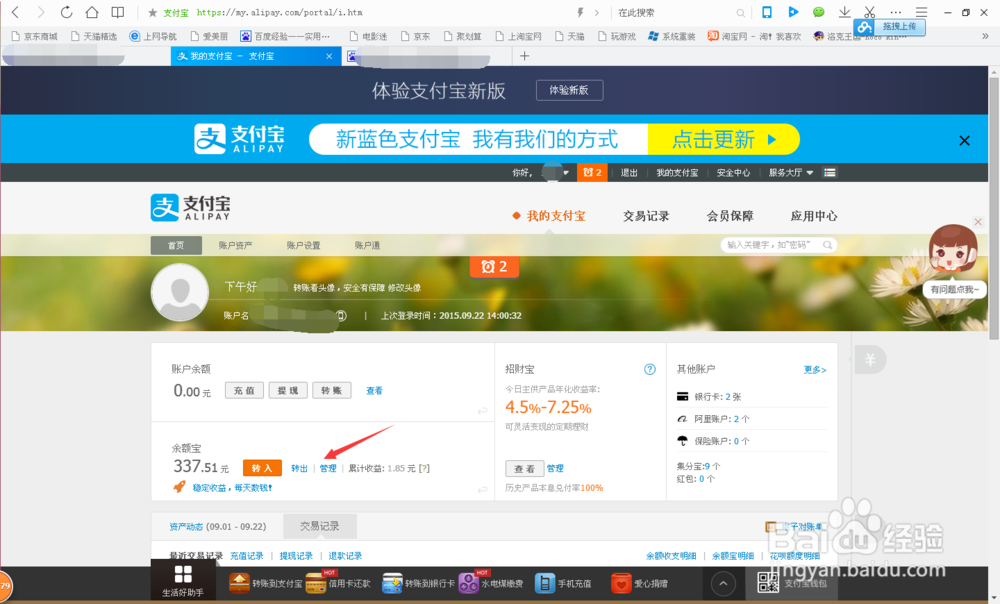Click the large alarm reminder badge on banner
The height and width of the screenshot is (604, 1000).
pos(494,266)
